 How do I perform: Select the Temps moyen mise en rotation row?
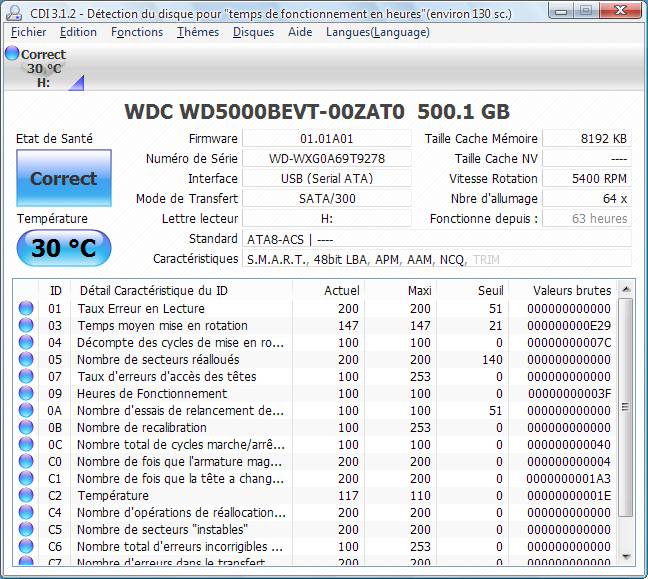[x=315, y=325]
